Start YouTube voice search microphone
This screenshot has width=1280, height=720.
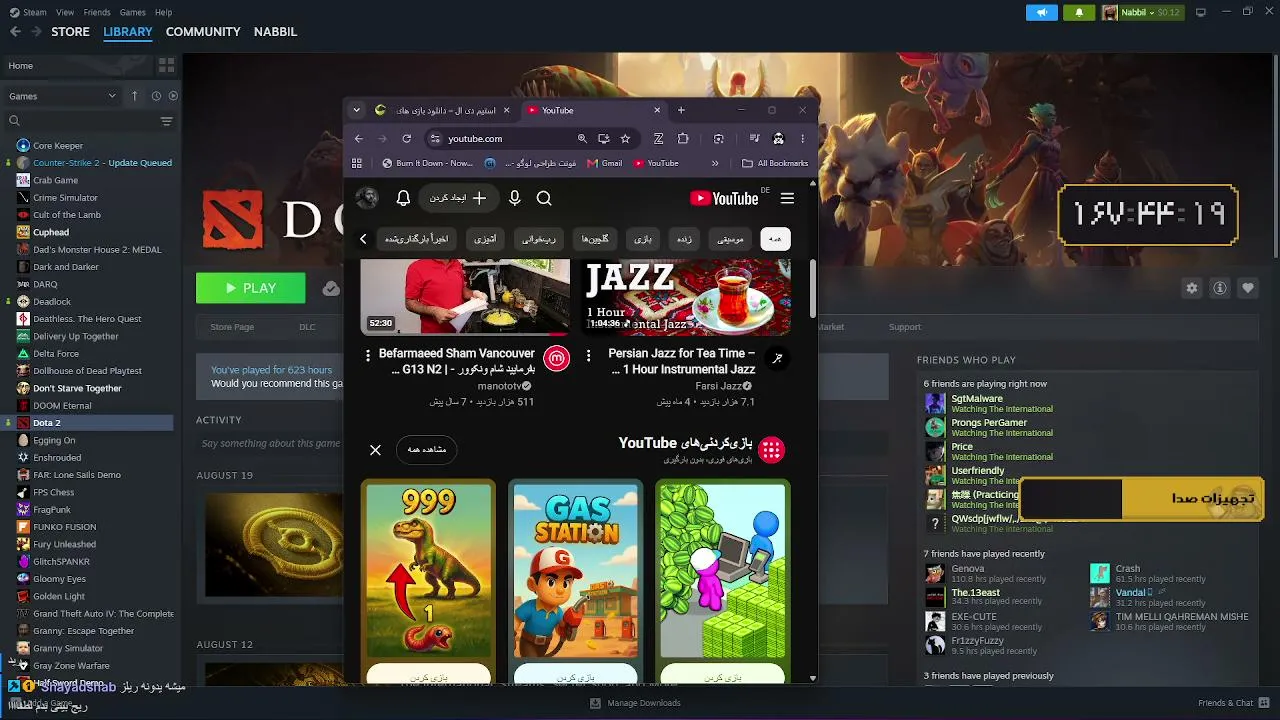tap(515, 198)
